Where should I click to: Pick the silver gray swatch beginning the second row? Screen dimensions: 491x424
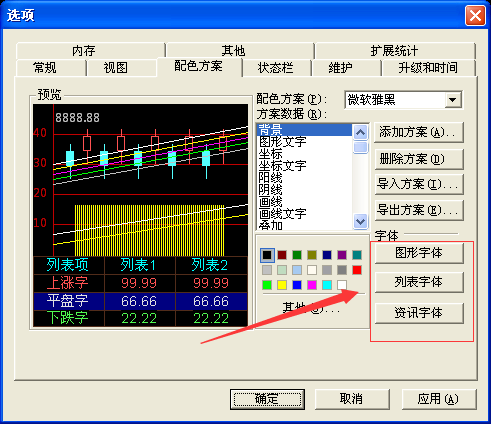coord(267,270)
